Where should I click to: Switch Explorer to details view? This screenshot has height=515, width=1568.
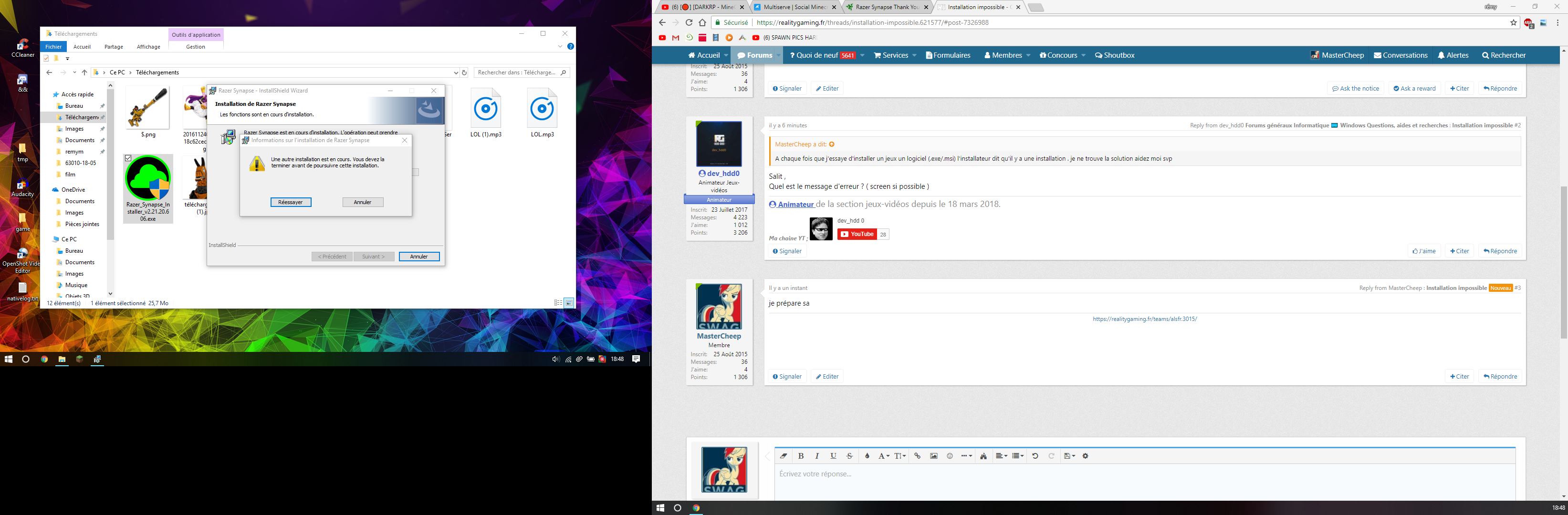(x=558, y=303)
